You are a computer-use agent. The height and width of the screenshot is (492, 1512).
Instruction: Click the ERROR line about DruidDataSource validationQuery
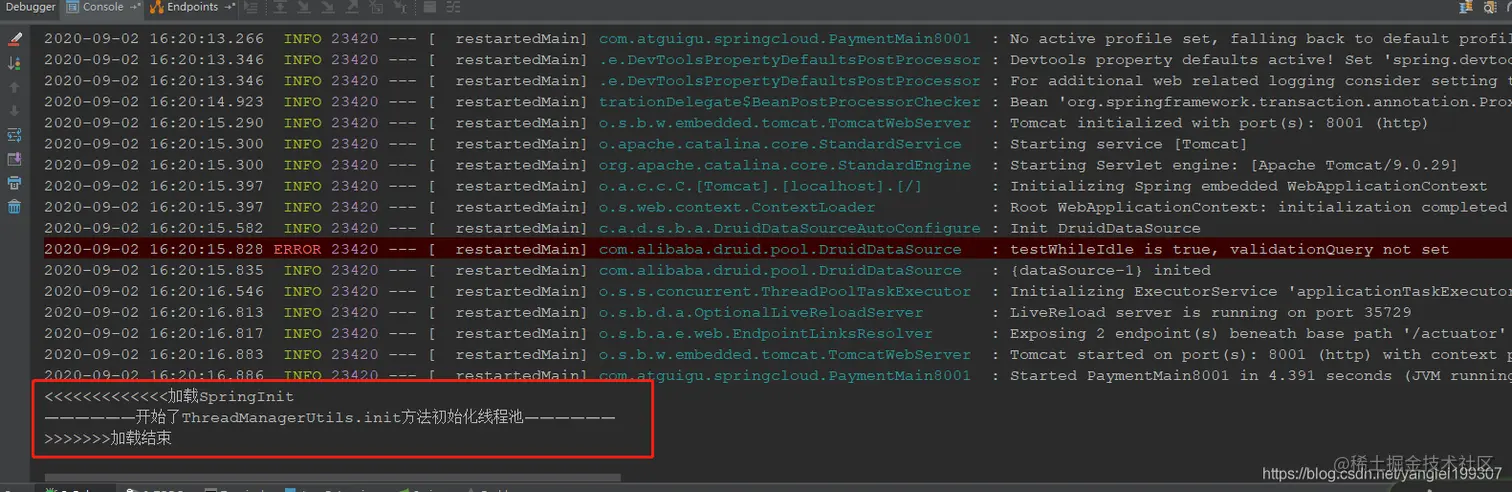coord(777,249)
